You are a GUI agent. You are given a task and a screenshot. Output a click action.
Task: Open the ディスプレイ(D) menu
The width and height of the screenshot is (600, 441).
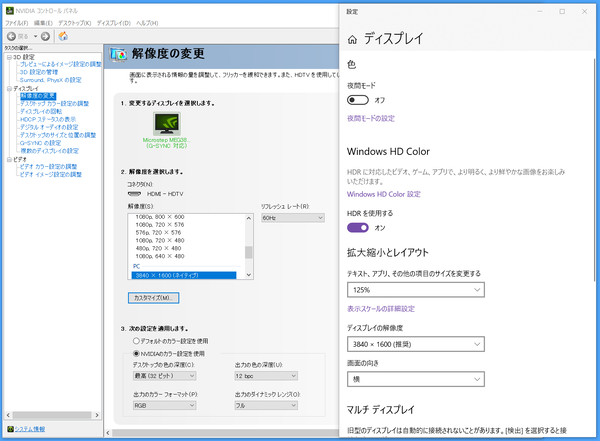pos(114,23)
